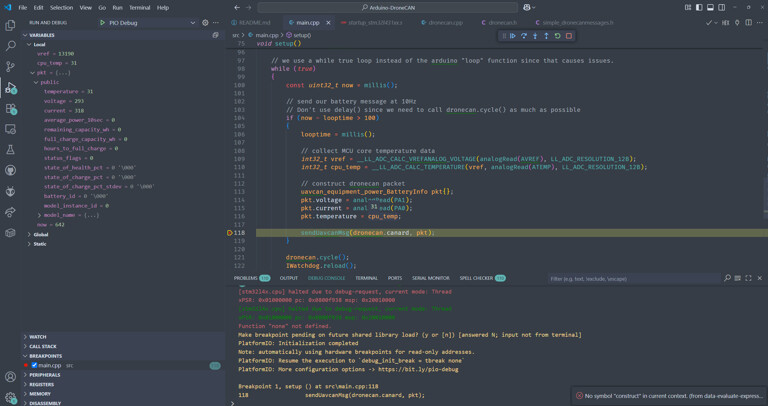768x406 pixels.
Task: Click Step Into in the debug toolbar
Action: point(535,36)
